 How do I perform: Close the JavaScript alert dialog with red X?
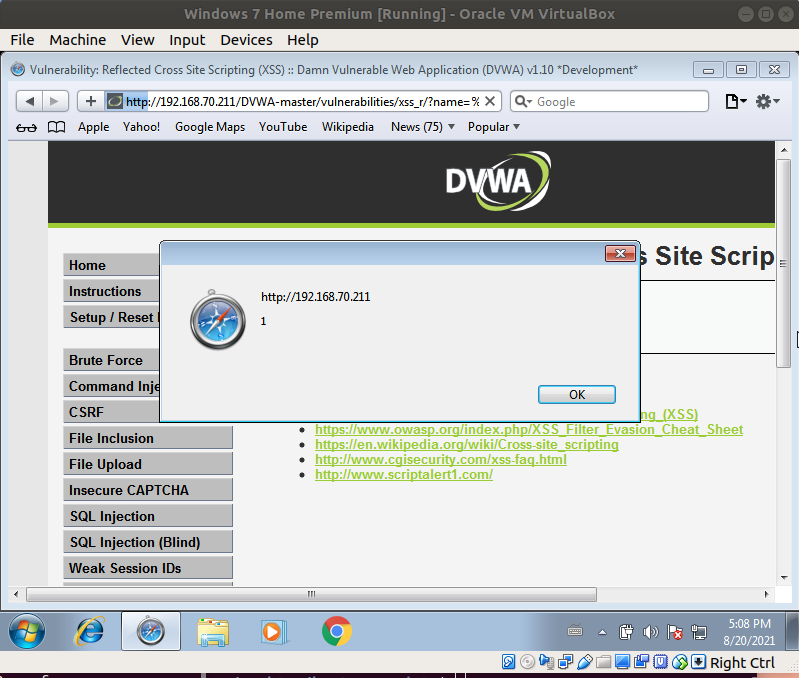pos(620,253)
